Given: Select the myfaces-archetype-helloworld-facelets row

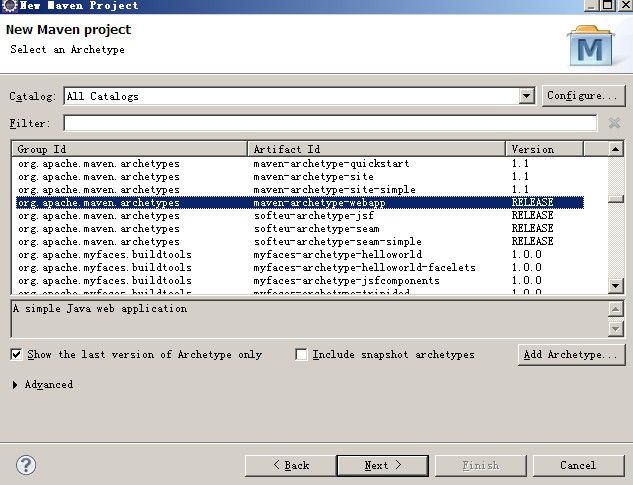Looking at the screenshot, I should tap(300, 267).
